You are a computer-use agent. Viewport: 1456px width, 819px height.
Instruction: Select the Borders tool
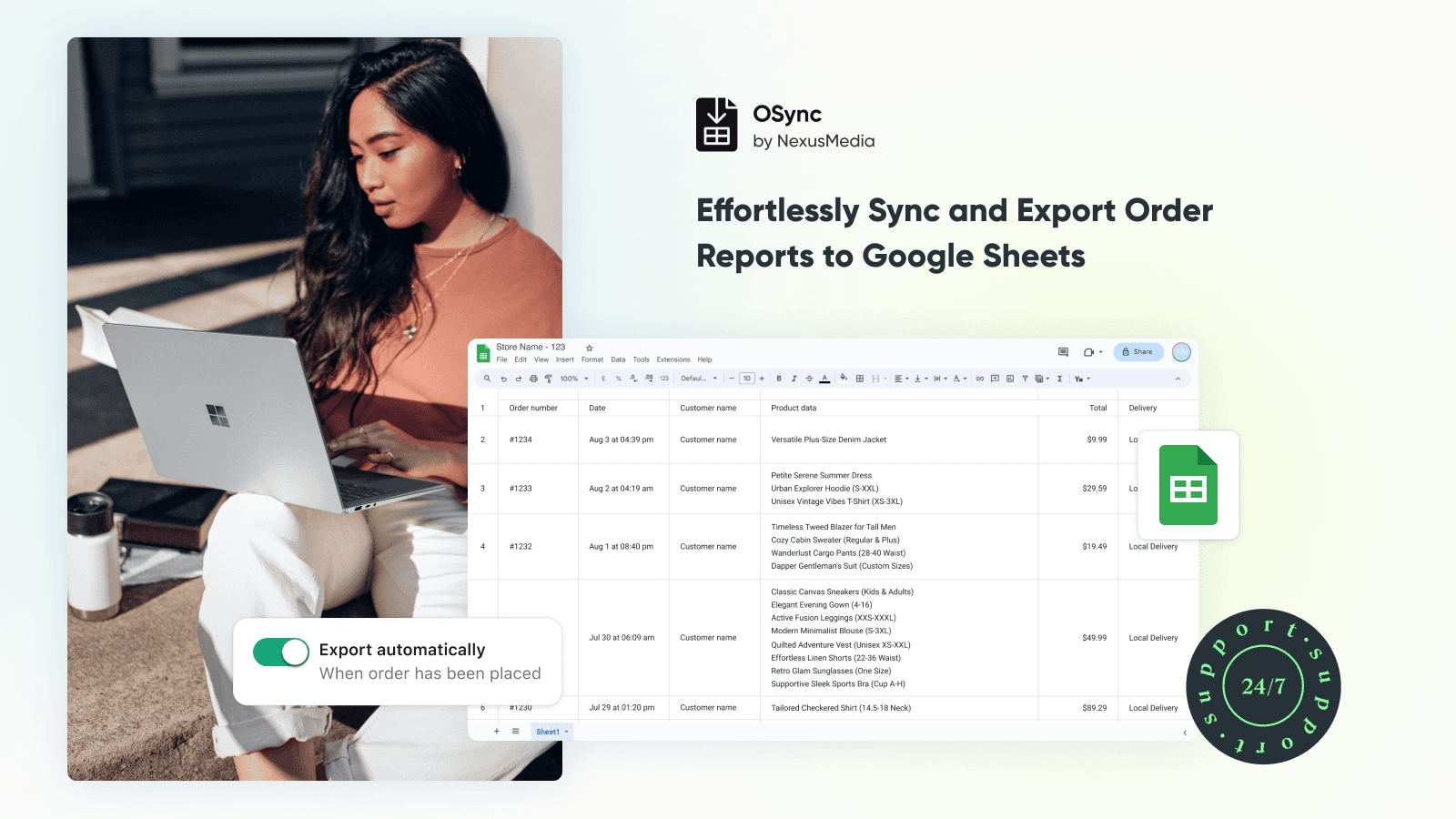(860, 379)
